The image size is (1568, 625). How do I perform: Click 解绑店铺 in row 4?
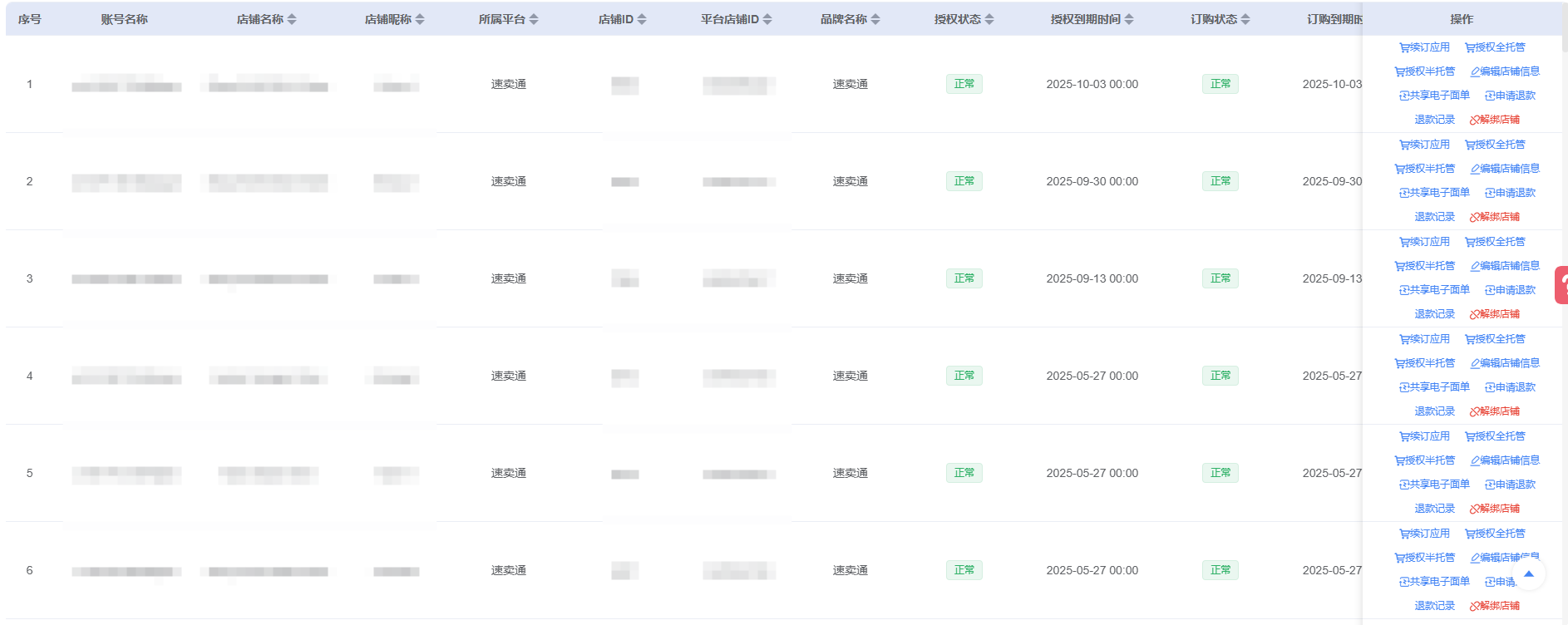(1495, 411)
